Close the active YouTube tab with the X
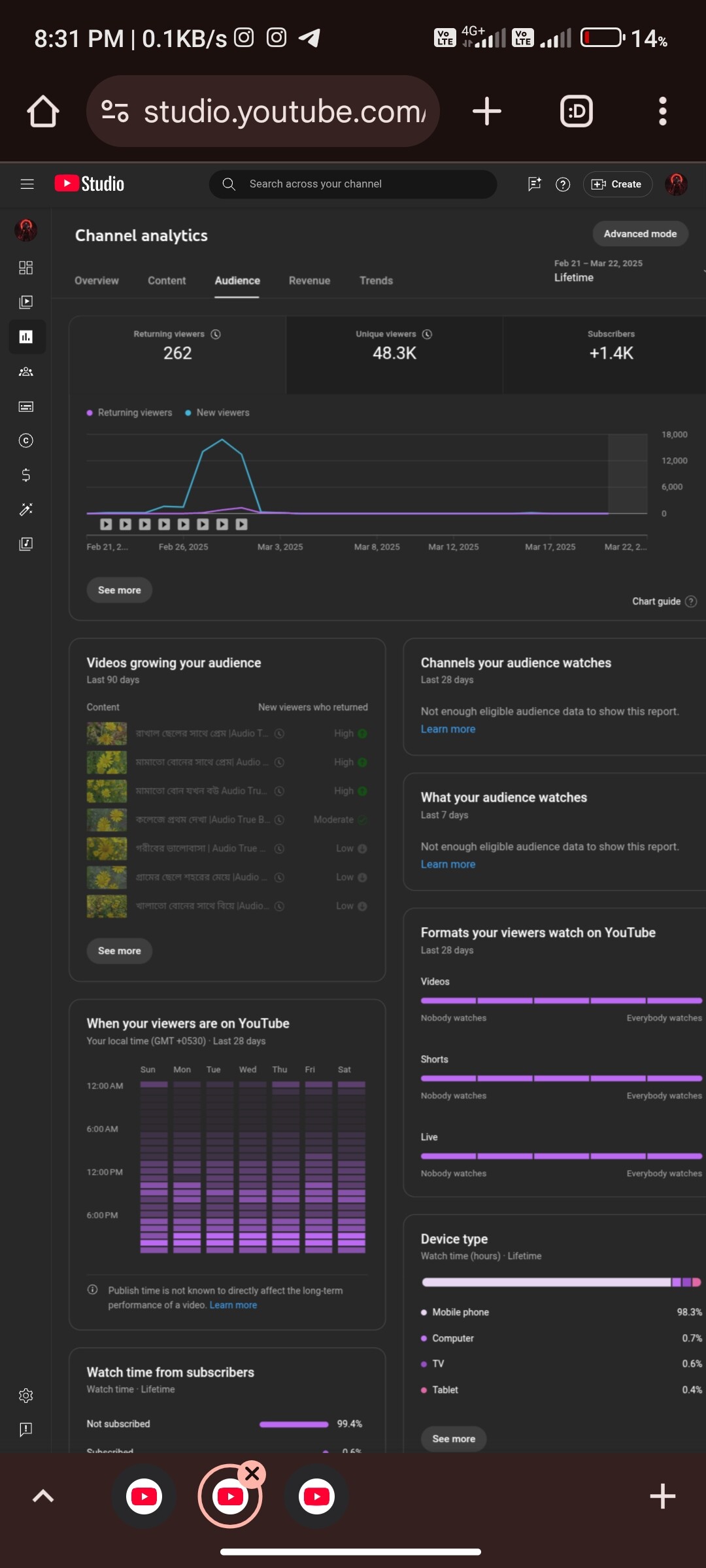Image resolution: width=706 pixels, height=1568 pixels. click(252, 1474)
